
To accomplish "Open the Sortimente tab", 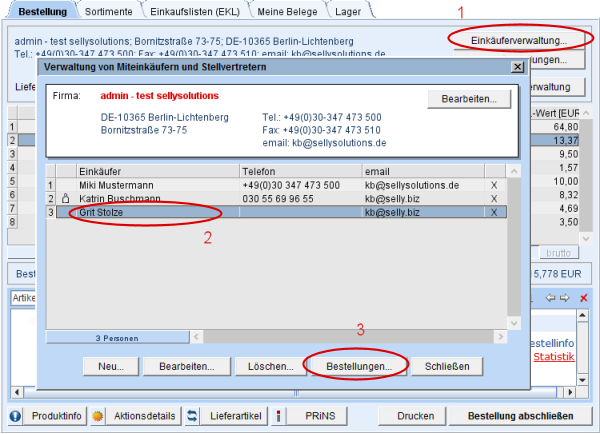I will coord(109,11).
